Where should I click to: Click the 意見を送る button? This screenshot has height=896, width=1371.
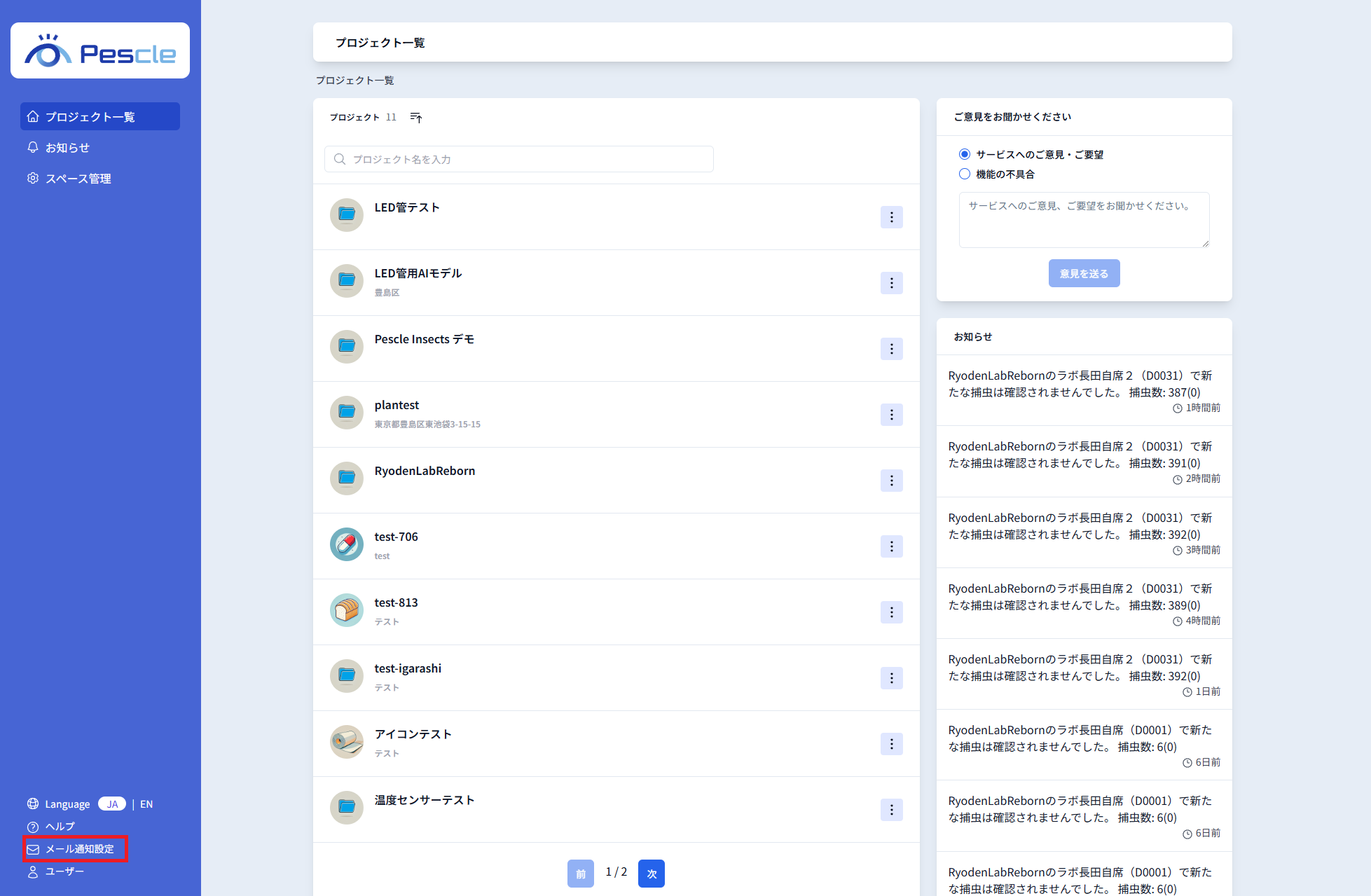[1084, 273]
